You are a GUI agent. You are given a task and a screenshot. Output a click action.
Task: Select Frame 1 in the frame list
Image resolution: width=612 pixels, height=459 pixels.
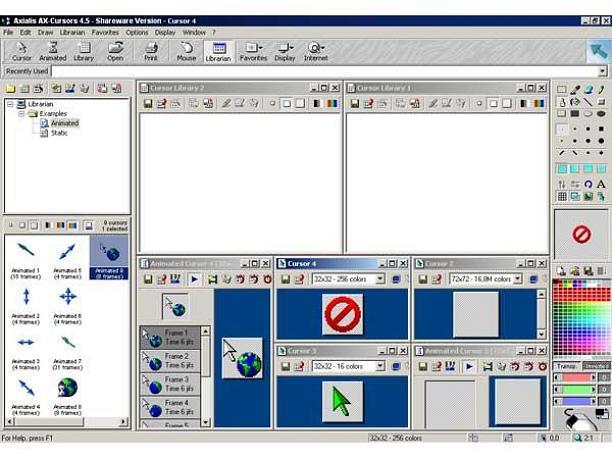[170, 338]
